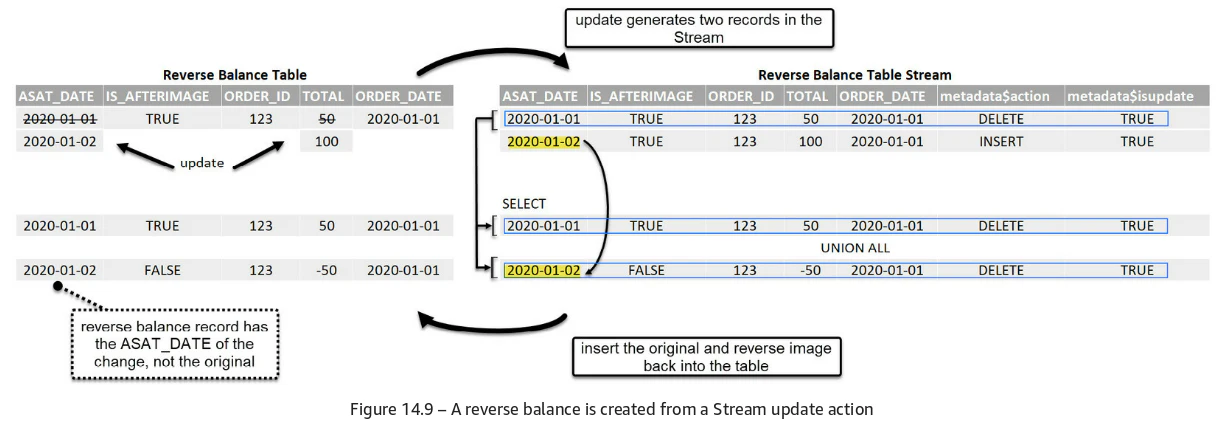Click FALSE cell in left Reverse Balance Table
This screenshot has height=424, width=1218.
pos(162,270)
